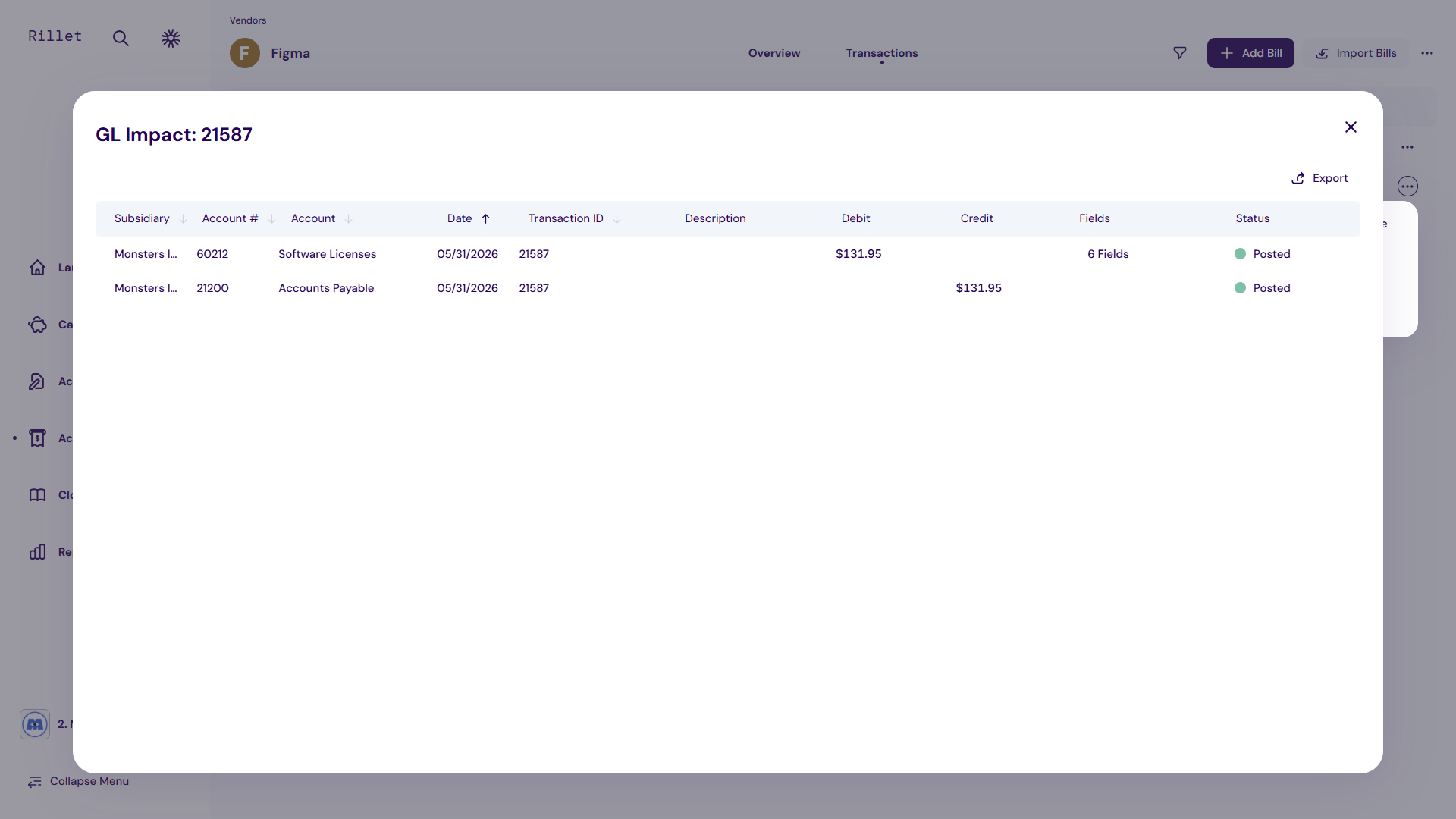Open 6 Fields in Software Licenses row
The height and width of the screenshot is (819, 1456).
coord(1107,254)
